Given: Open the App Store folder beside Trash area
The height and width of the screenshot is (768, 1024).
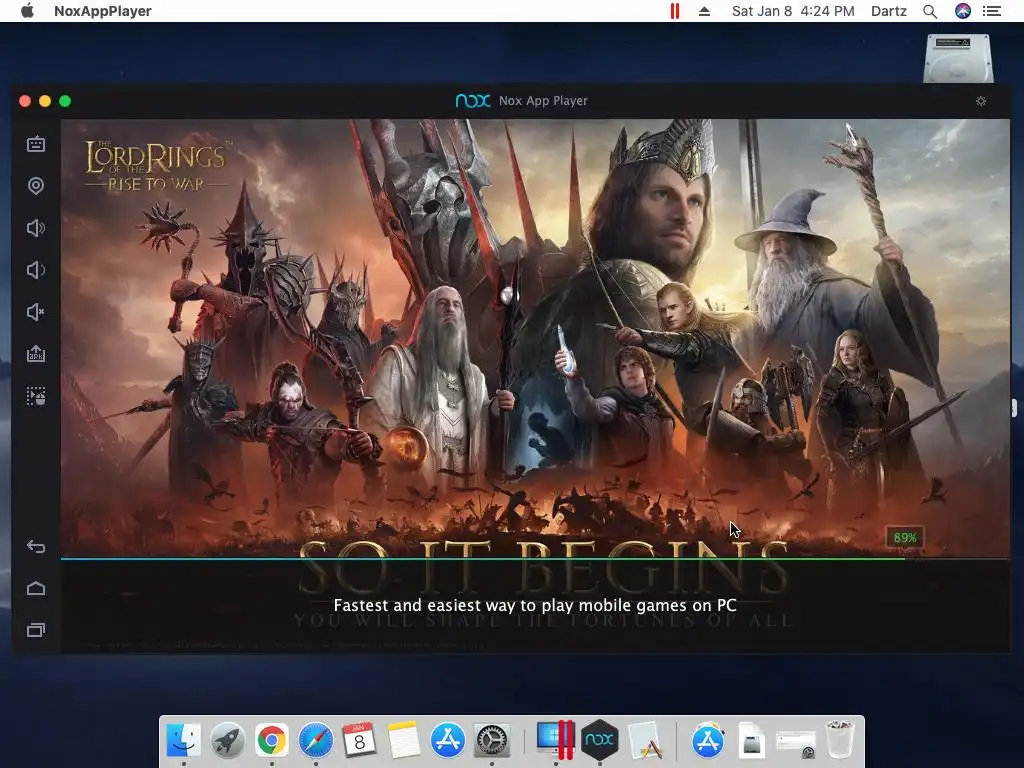Looking at the screenshot, I should point(707,740).
